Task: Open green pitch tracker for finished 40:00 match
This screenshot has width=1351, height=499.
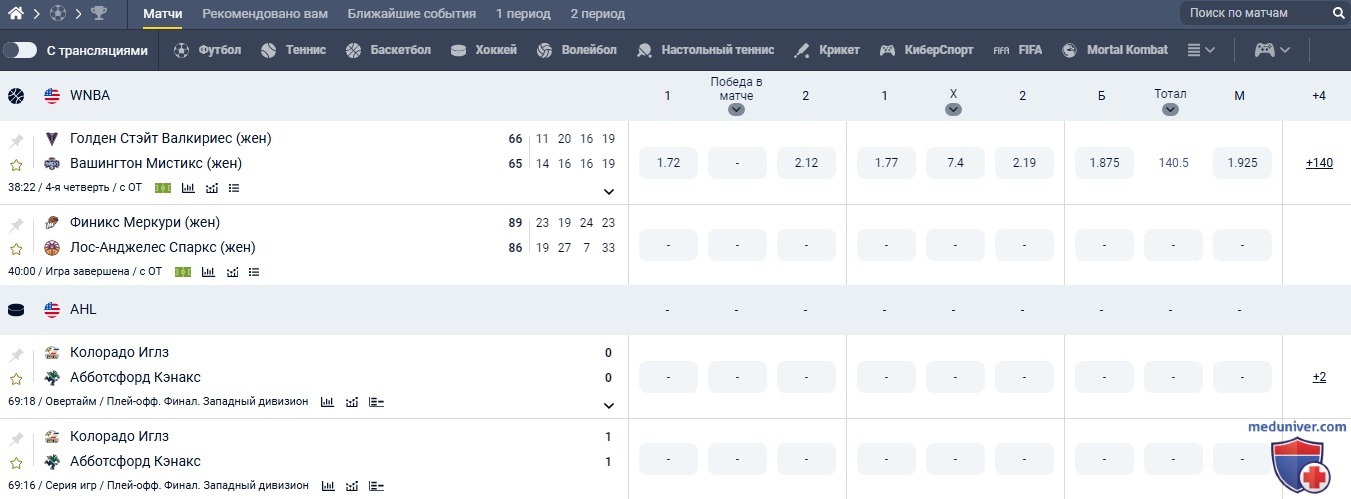Action: pos(183,271)
